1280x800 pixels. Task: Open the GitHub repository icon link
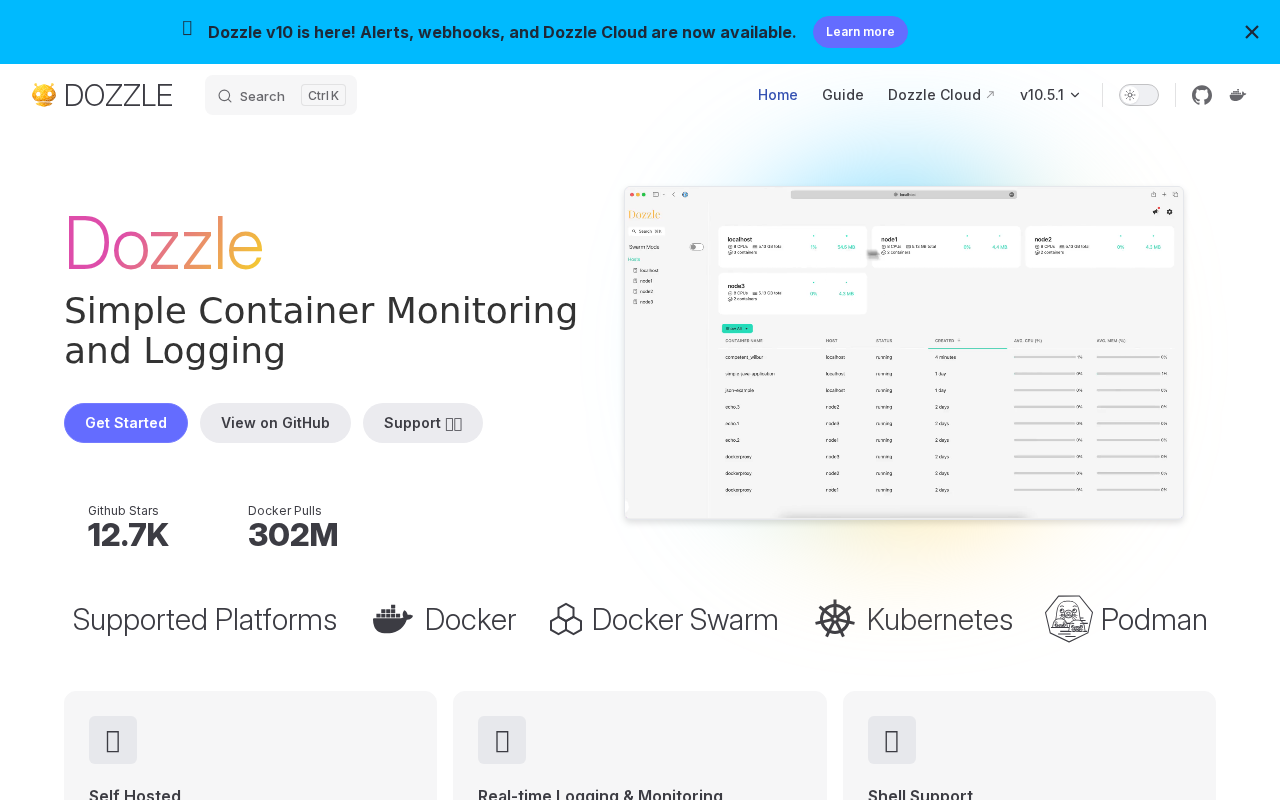tap(1202, 95)
